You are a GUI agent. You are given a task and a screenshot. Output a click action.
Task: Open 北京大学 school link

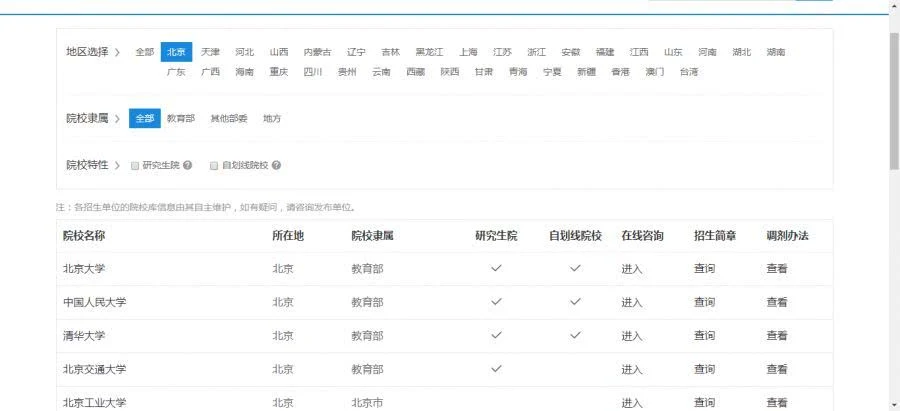coord(84,269)
